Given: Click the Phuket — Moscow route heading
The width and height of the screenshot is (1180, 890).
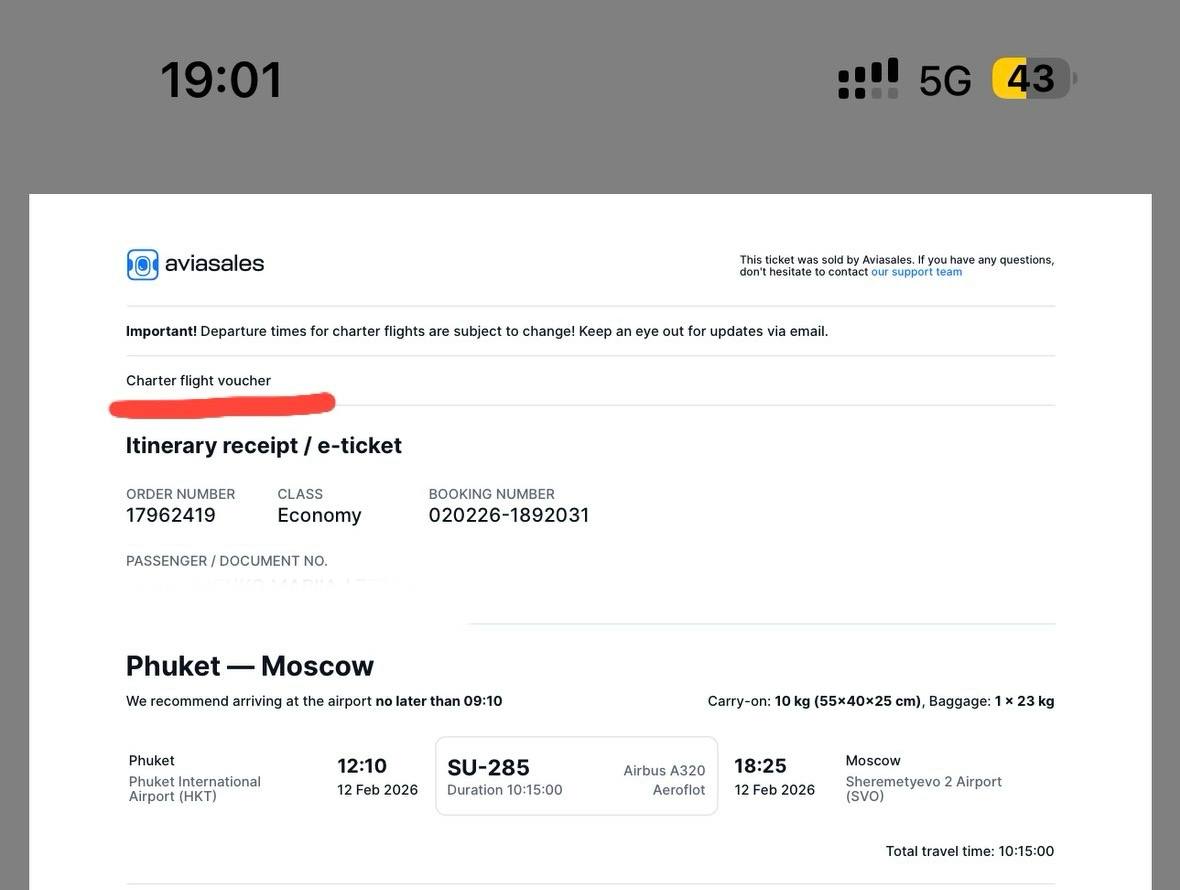Looking at the screenshot, I should pyautogui.click(x=250, y=665).
